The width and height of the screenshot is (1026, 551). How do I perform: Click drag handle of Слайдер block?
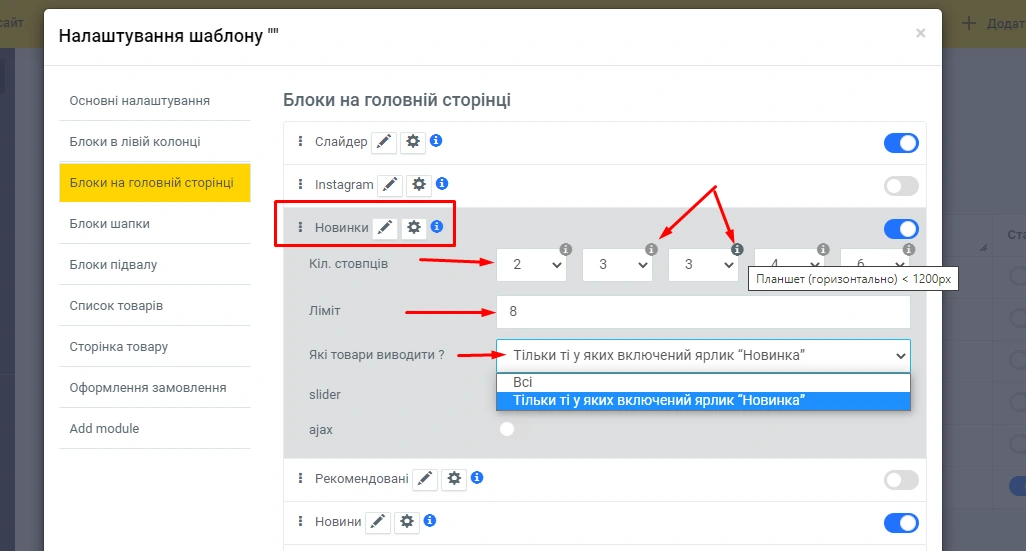click(300, 142)
